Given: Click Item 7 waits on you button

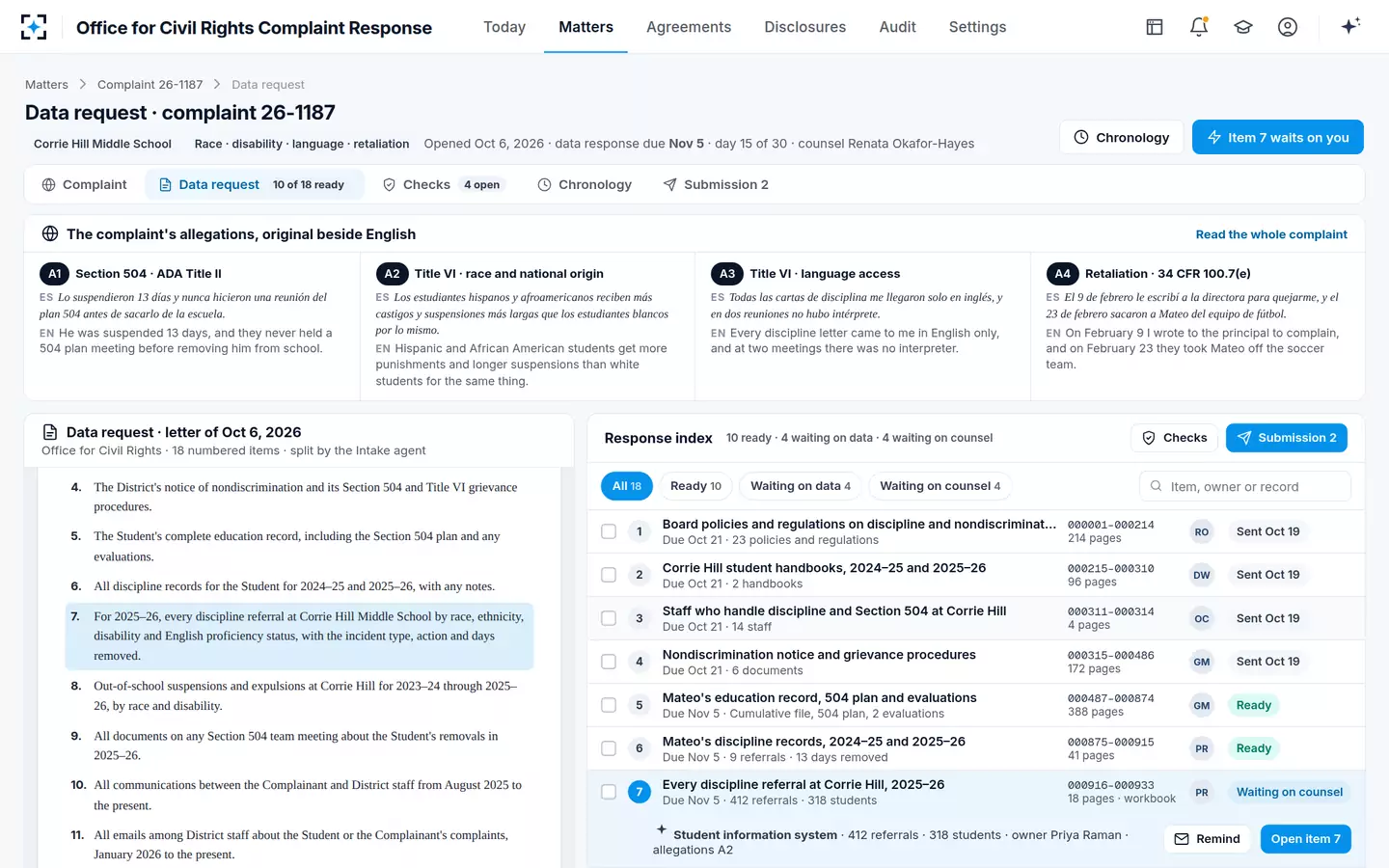Looking at the screenshot, I should [1278, 137].
